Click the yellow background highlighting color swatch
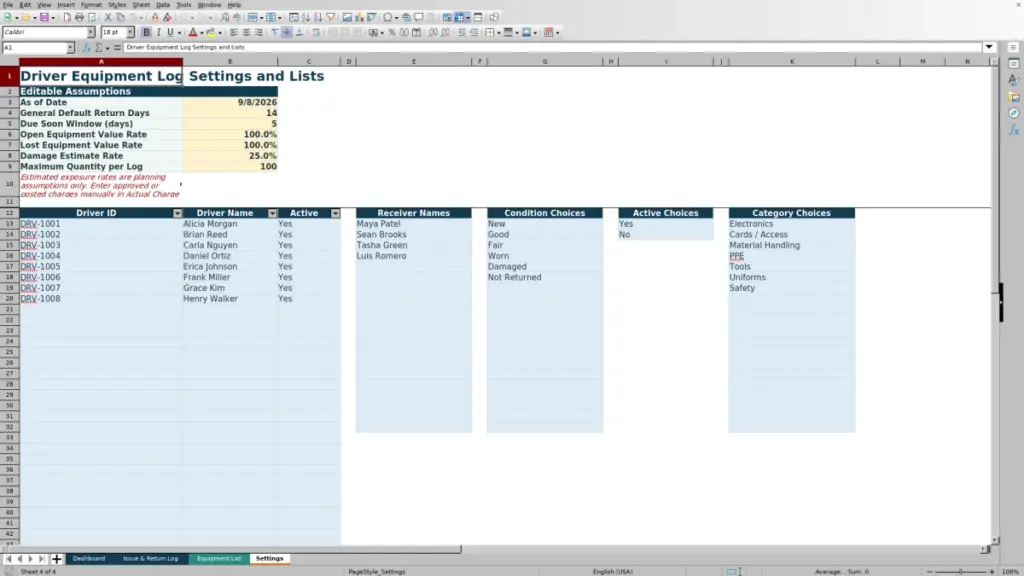This screenshot has width=1024, height=576. 211,33
